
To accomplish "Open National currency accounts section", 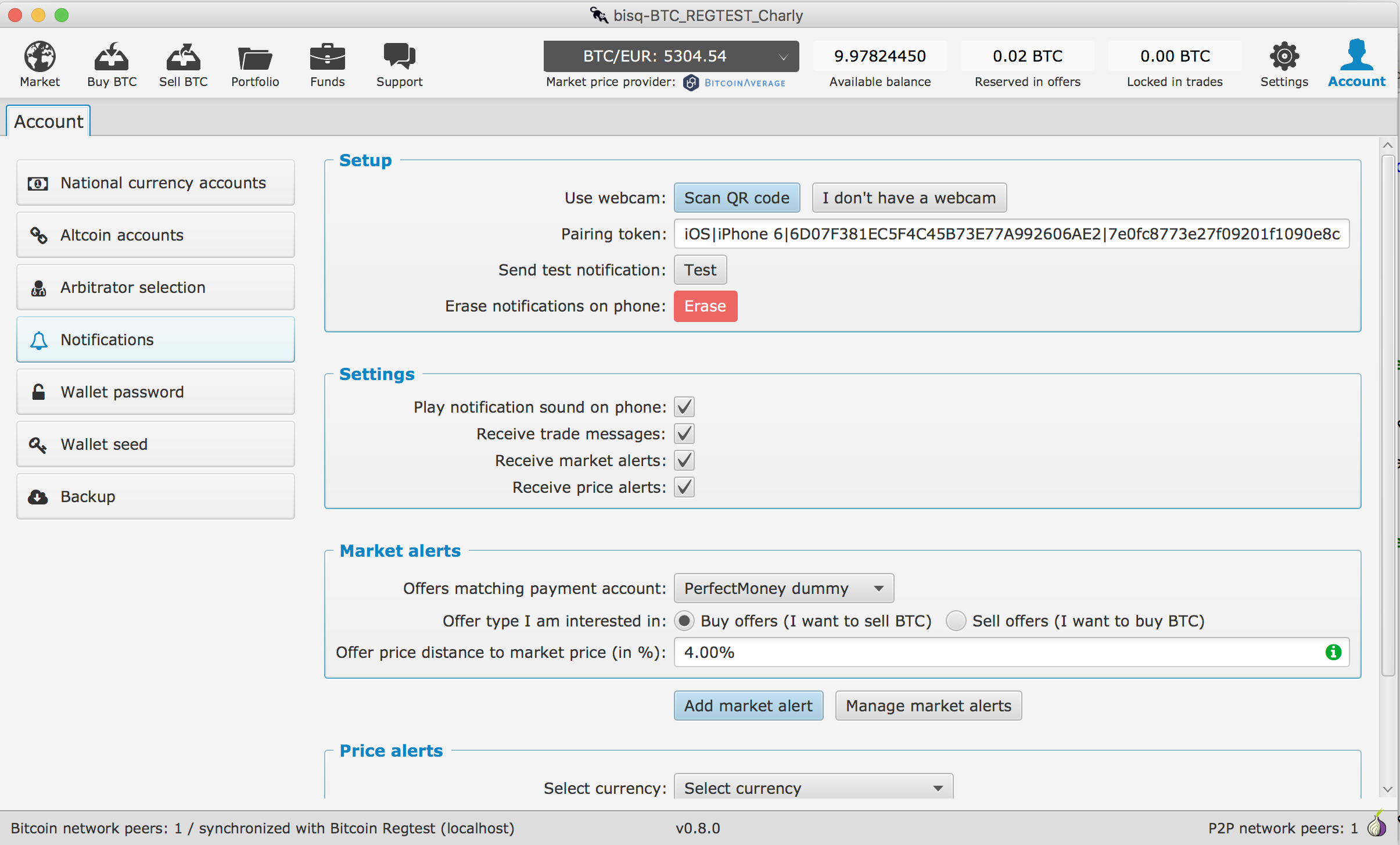I will pyautogui.click(x=156, y=182).
